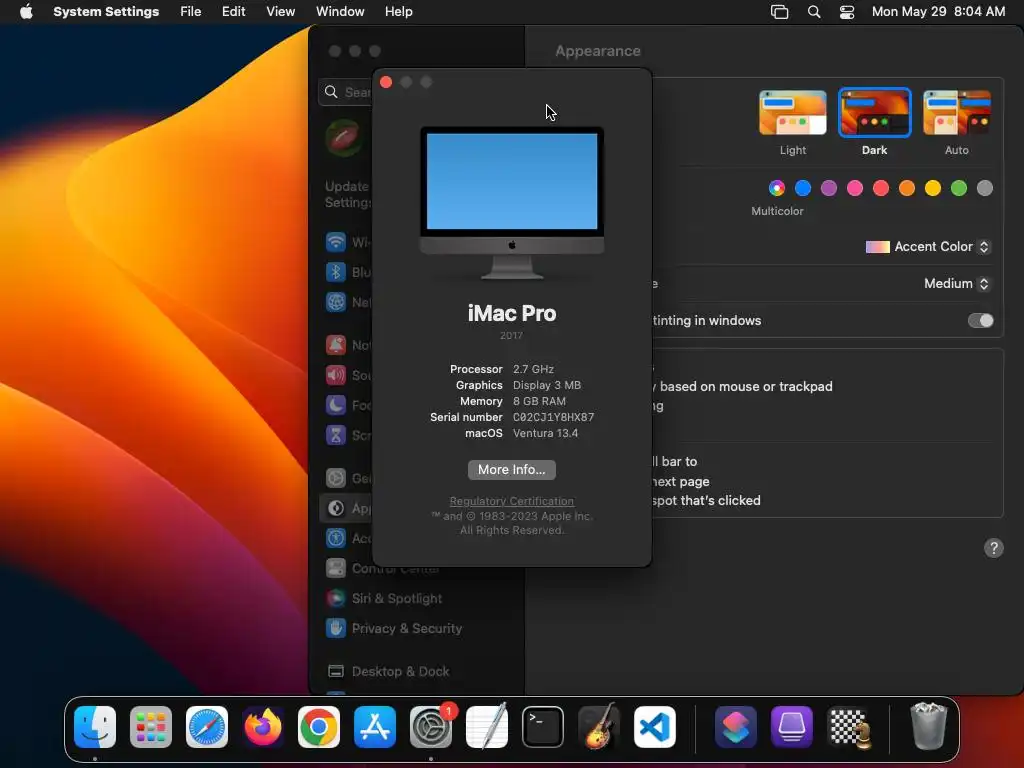Image resolution: width=1024 pixels, height=768 pixels.
Task: Open the System Settings menu
Action: 106,12
